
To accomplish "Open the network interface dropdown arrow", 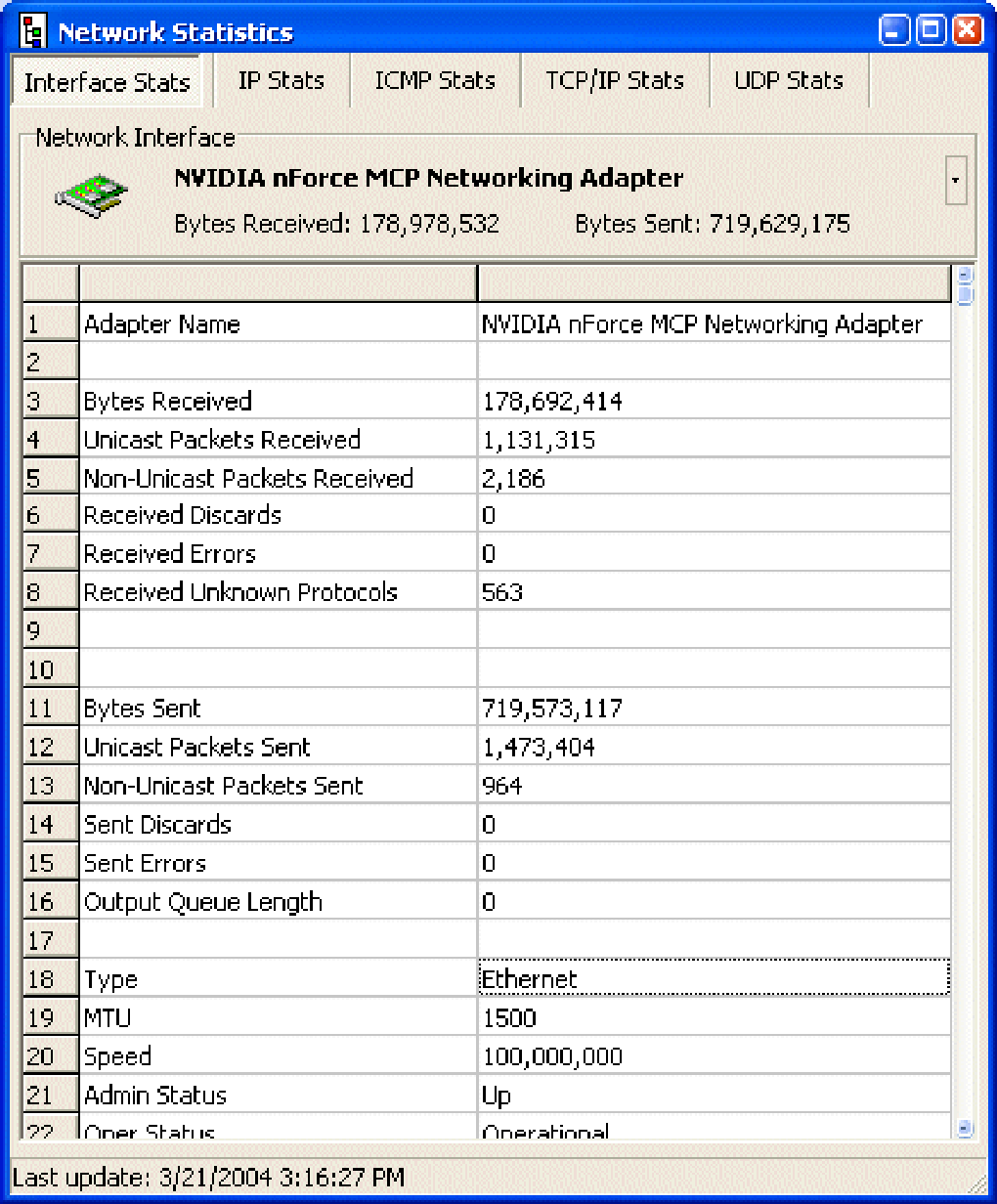I will [x=956, y=181].
